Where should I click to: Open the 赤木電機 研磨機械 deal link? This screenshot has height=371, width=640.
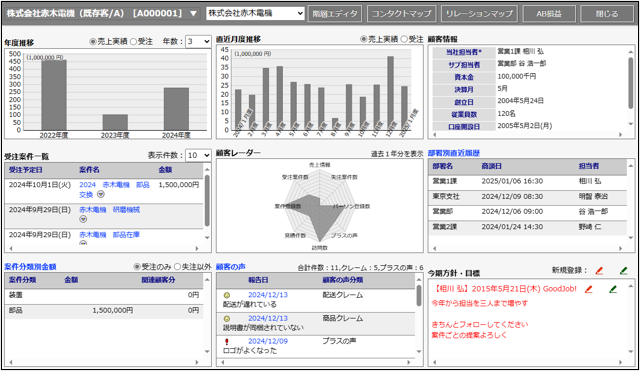coord(109,210)
